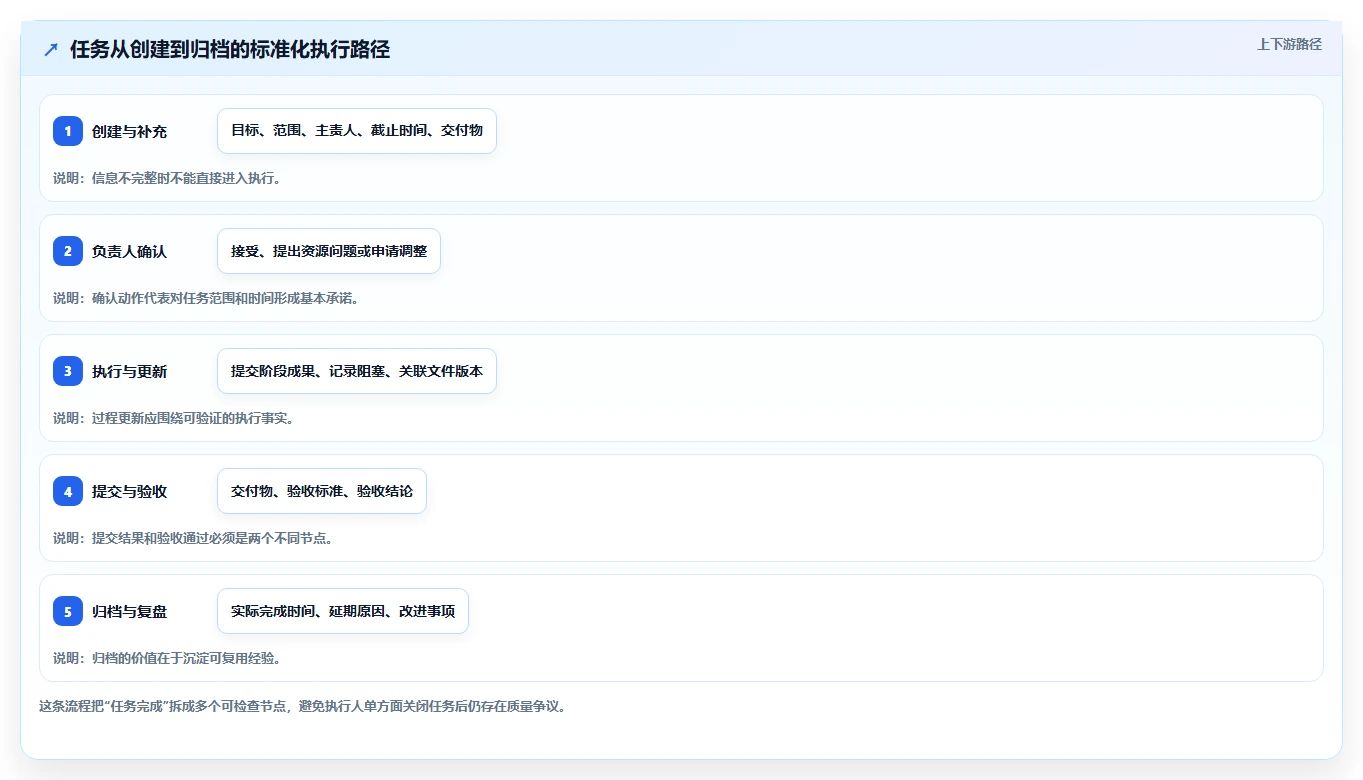Select the 提交阶段成果、记录阻塞、关联文件版本 chip

pos(357,371)
